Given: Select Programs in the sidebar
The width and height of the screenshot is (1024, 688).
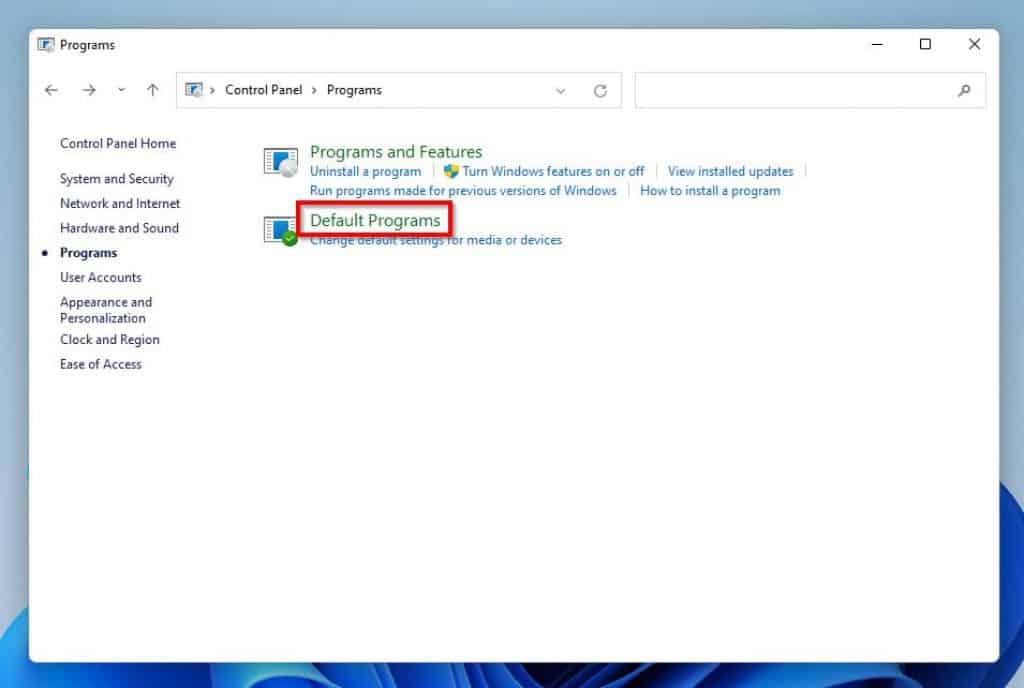Looking at the screenshot, I should (89, 253).
